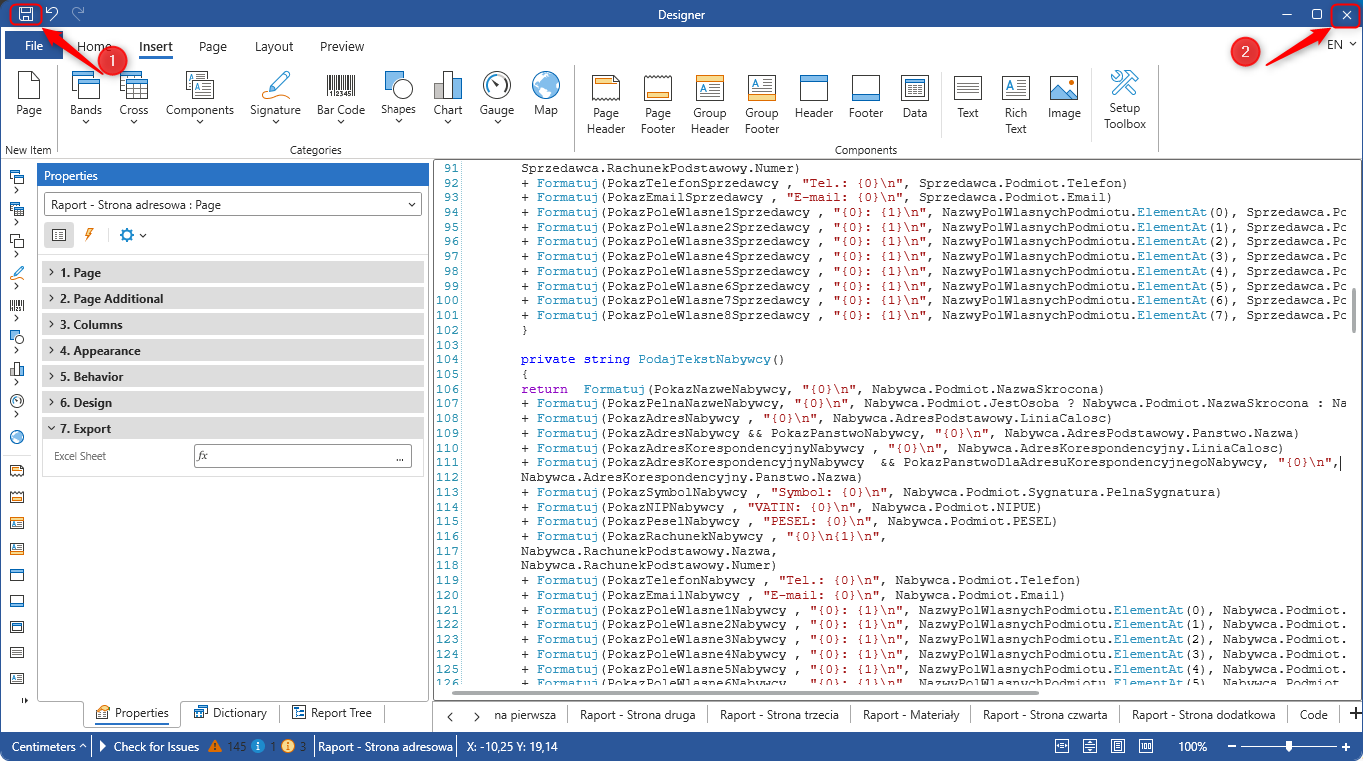Switch to the Layout ribbon tab
Viewport: 1363px width, 761px height.
(x=274, y=47)
